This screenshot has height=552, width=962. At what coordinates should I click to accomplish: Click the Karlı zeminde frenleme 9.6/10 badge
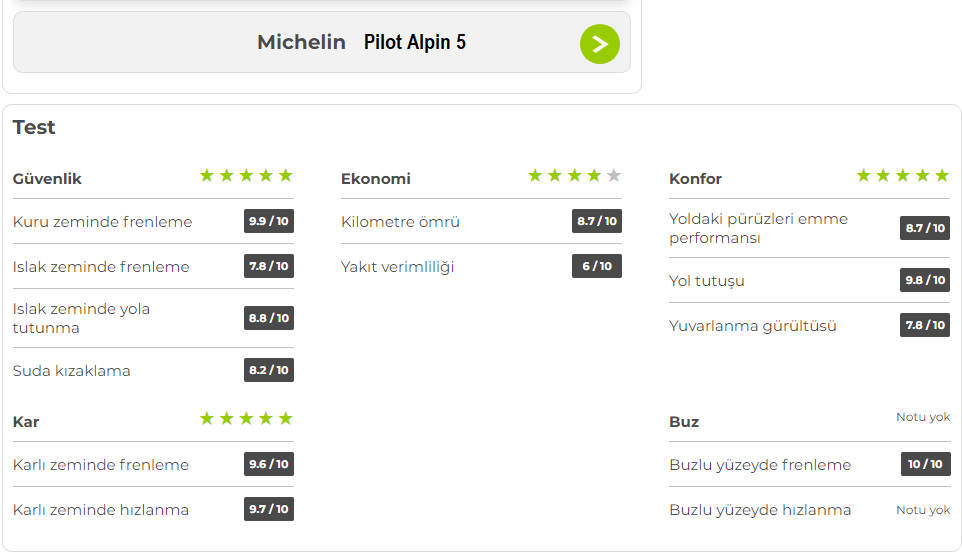pos(268,464)
